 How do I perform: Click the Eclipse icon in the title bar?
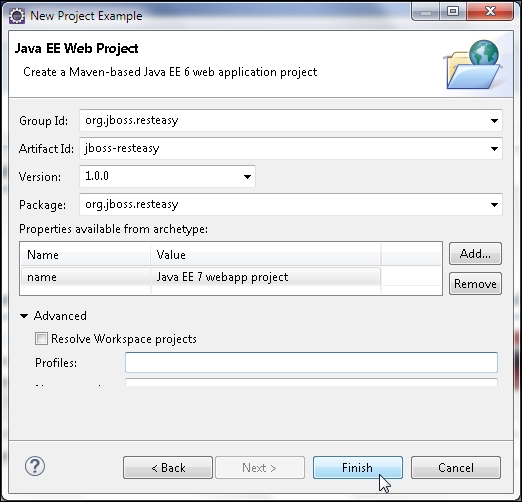point(17,15)
